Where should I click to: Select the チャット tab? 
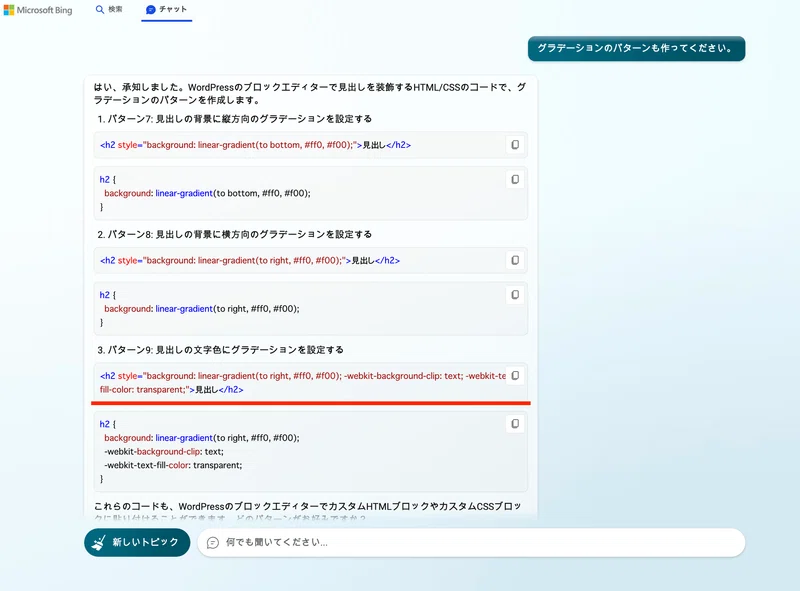click(x=166, y=9)
